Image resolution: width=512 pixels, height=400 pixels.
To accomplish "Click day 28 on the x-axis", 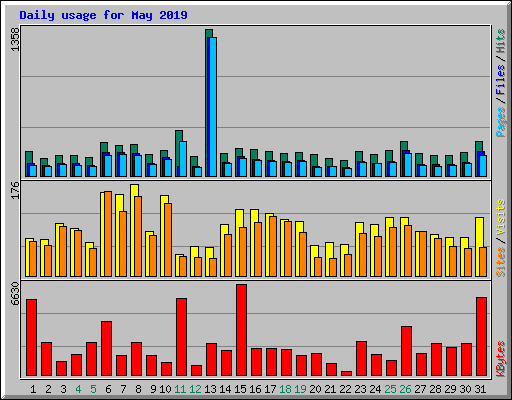I will click(435, 389).
